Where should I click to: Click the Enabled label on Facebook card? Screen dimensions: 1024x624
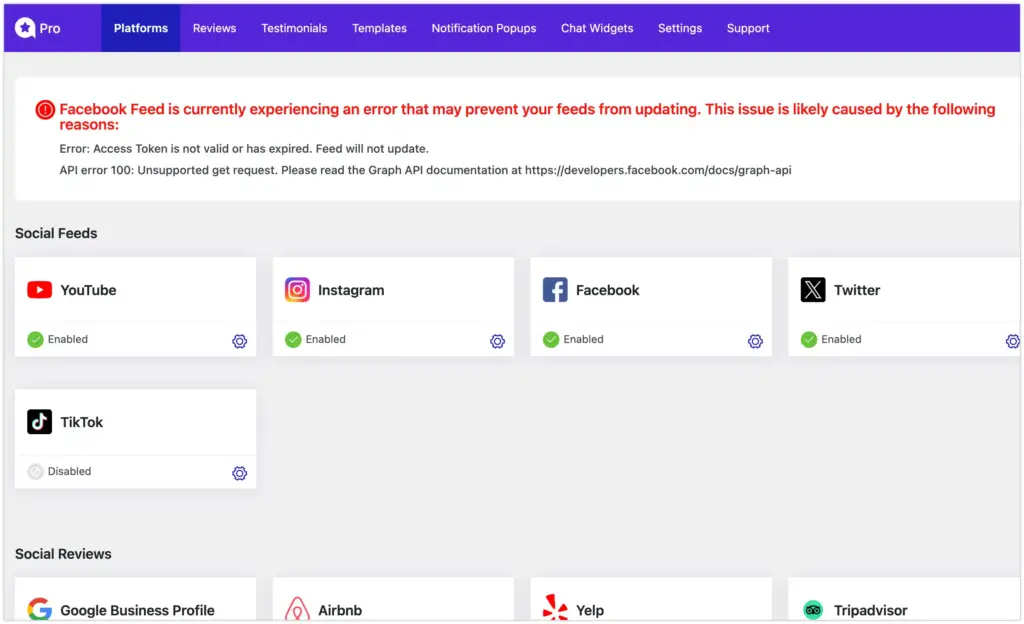coord(583,339)
